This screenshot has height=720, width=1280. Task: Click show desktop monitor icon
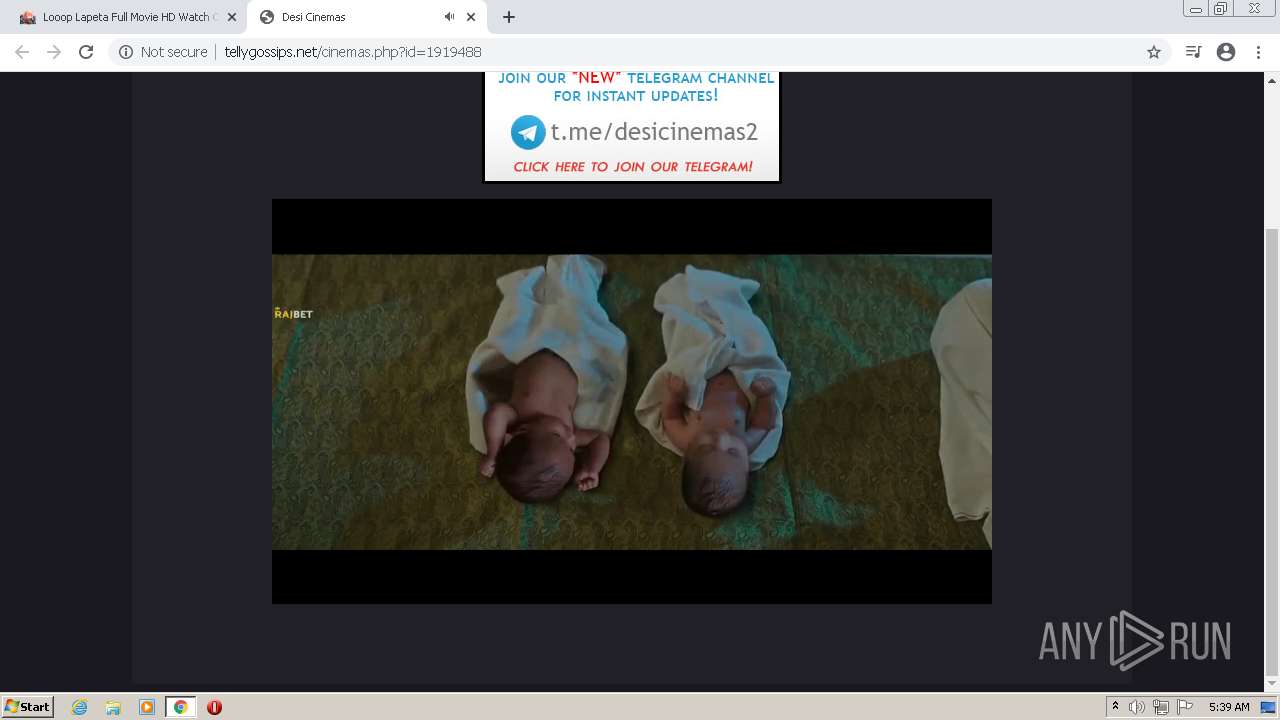(x=1269, y=707)
